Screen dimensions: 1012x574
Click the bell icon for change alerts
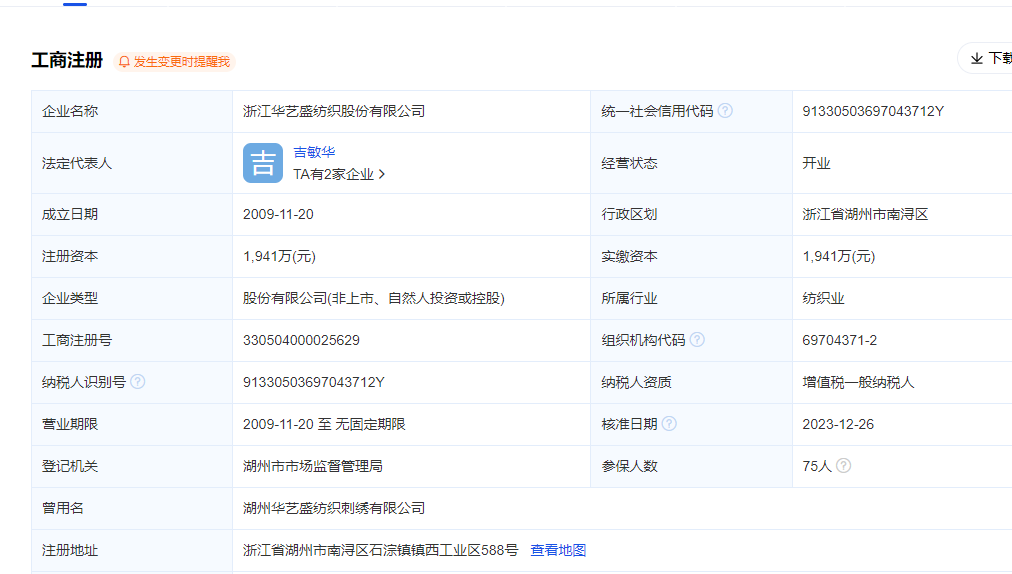pos(125,61)
